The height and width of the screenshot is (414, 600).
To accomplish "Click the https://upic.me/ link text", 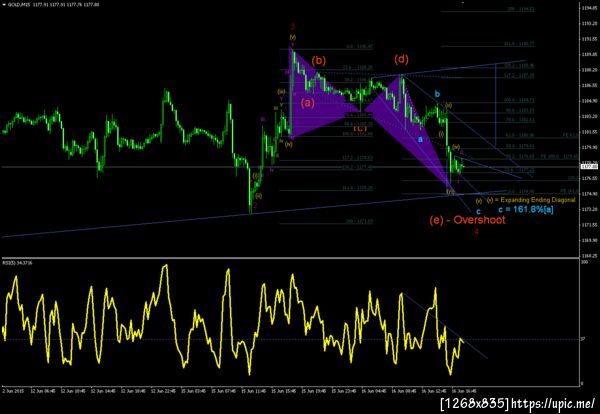I will point(553,403).
